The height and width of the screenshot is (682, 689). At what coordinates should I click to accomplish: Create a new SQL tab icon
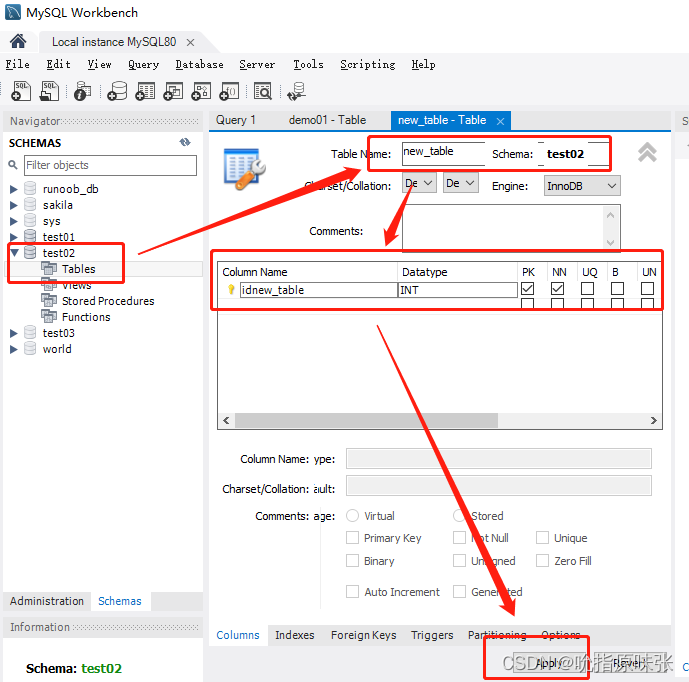click(21, 91)
